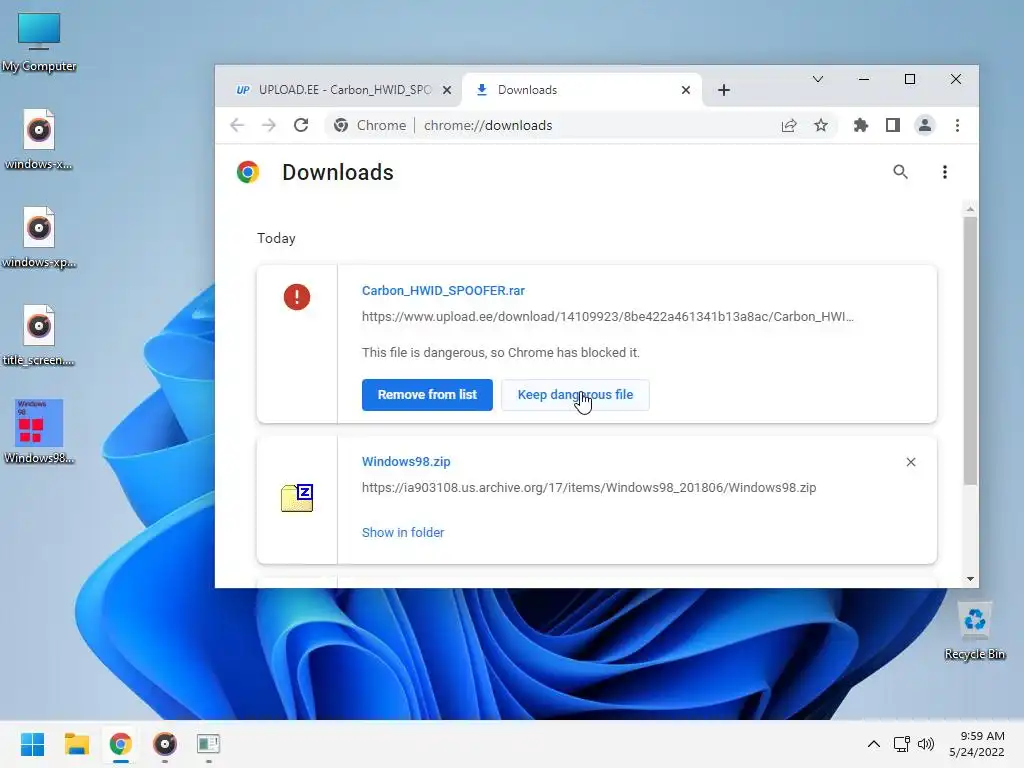Select the Recycle Bin on desktop
The height and width of the screenshot is (768, 1024).
[x=974, y=632]
